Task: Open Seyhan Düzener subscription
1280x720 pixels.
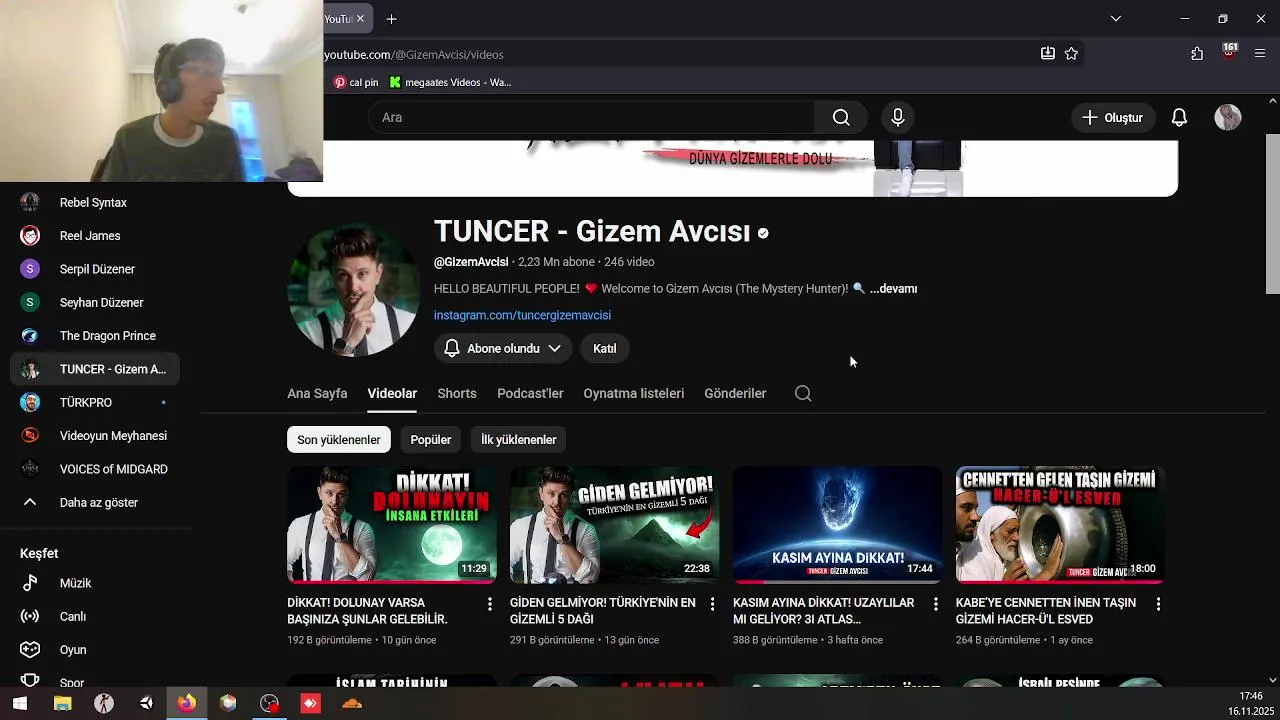Action: coord(95,303)
